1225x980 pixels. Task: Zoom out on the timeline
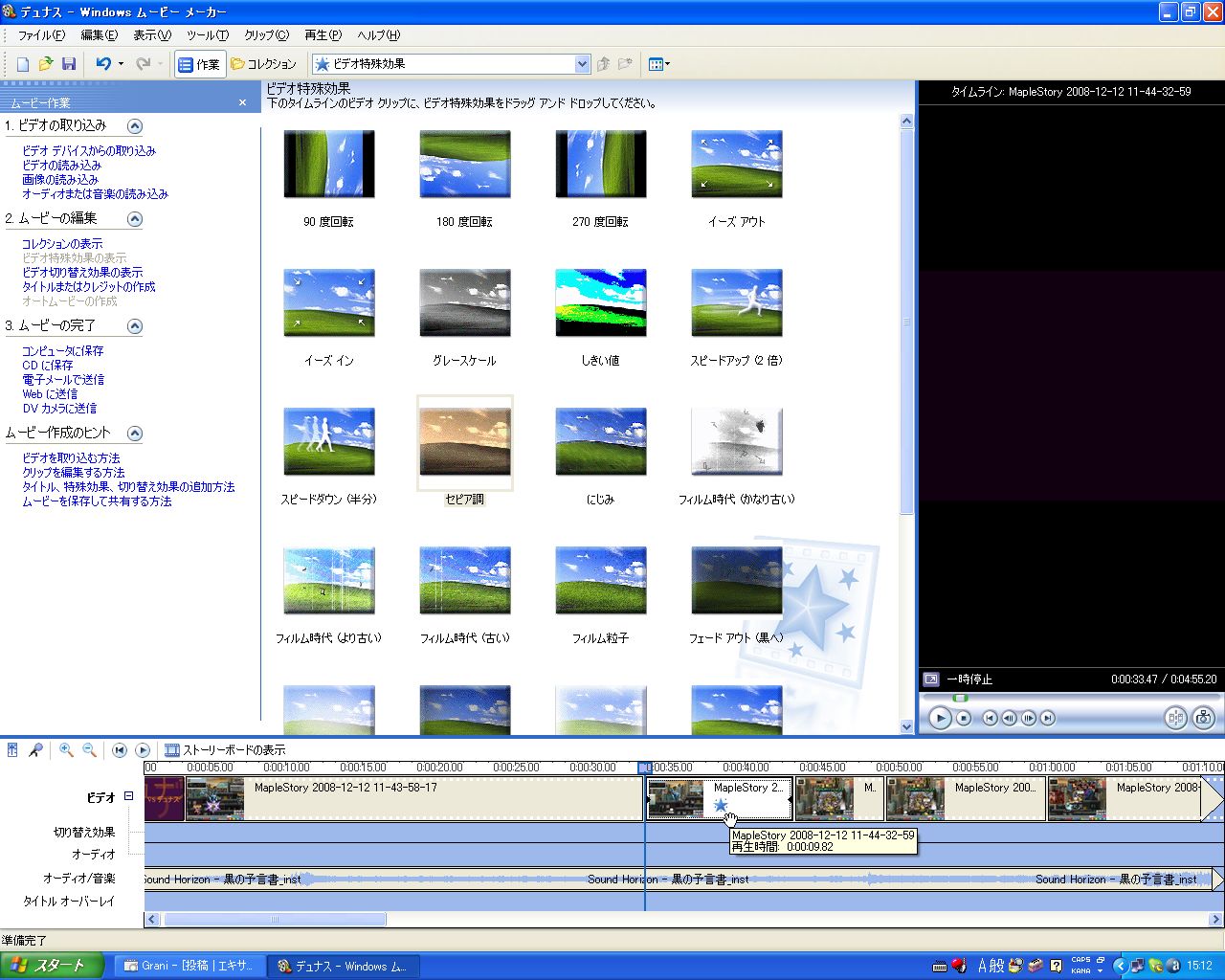tap(89, 750)
